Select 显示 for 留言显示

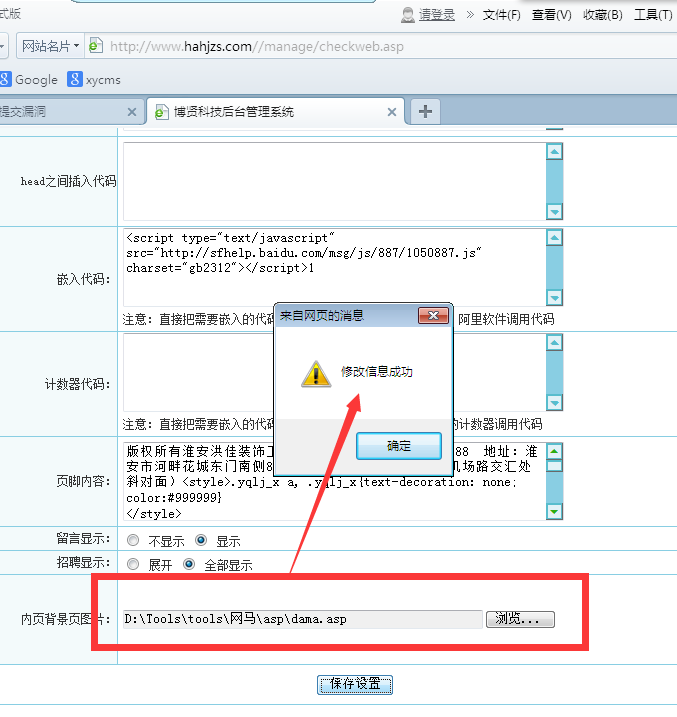click(201, 540)
